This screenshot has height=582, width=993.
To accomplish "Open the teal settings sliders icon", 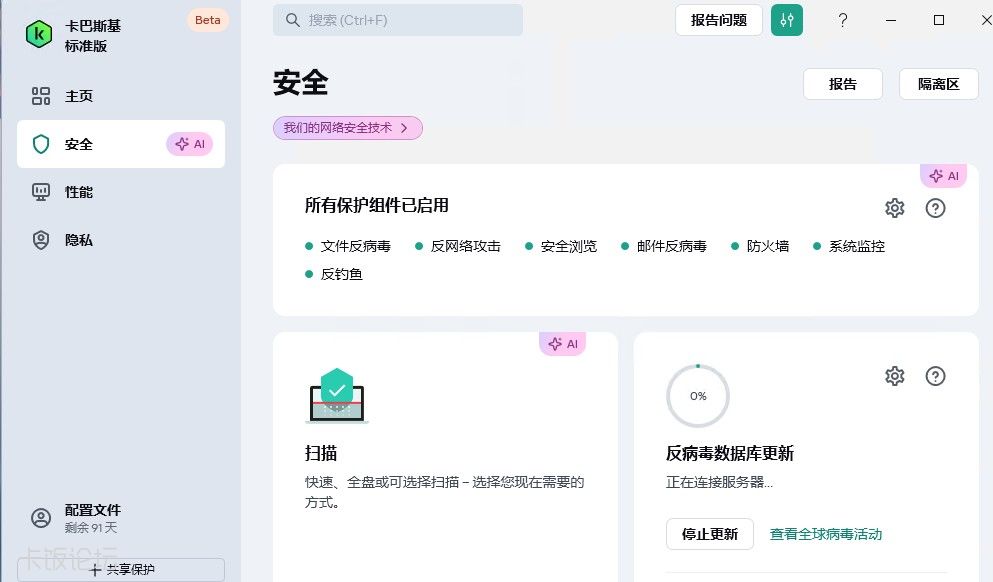I will click(x=787, y=20).
